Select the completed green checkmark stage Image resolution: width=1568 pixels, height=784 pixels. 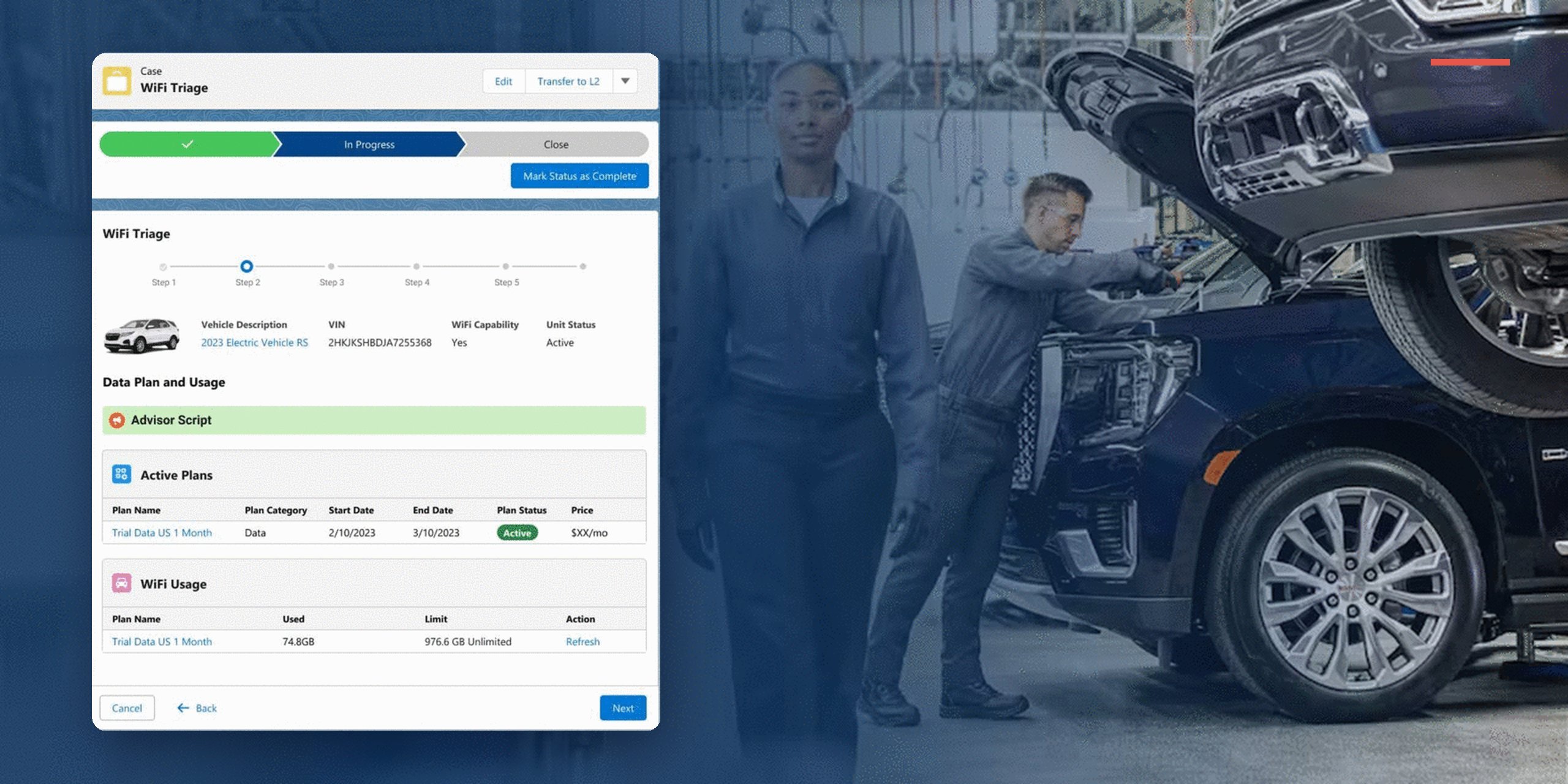[x=187, y=144]
